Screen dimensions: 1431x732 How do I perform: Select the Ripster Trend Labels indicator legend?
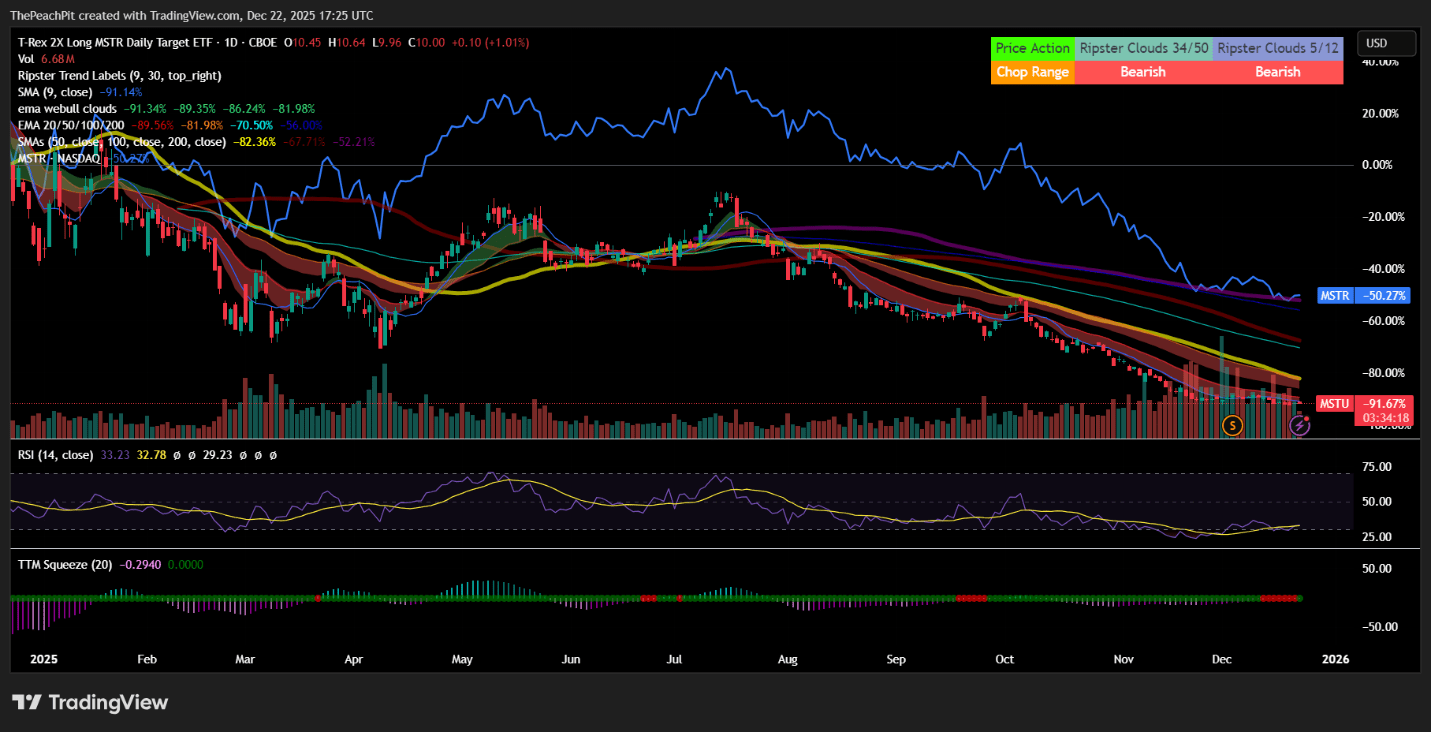[120, 75]
